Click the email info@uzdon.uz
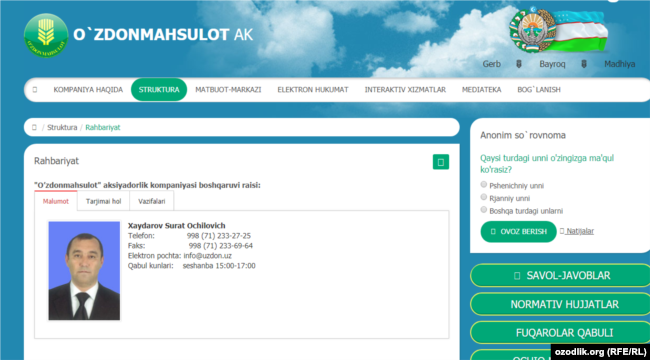Viewport: 650px width, 360px height. click(x=208, y=255)
